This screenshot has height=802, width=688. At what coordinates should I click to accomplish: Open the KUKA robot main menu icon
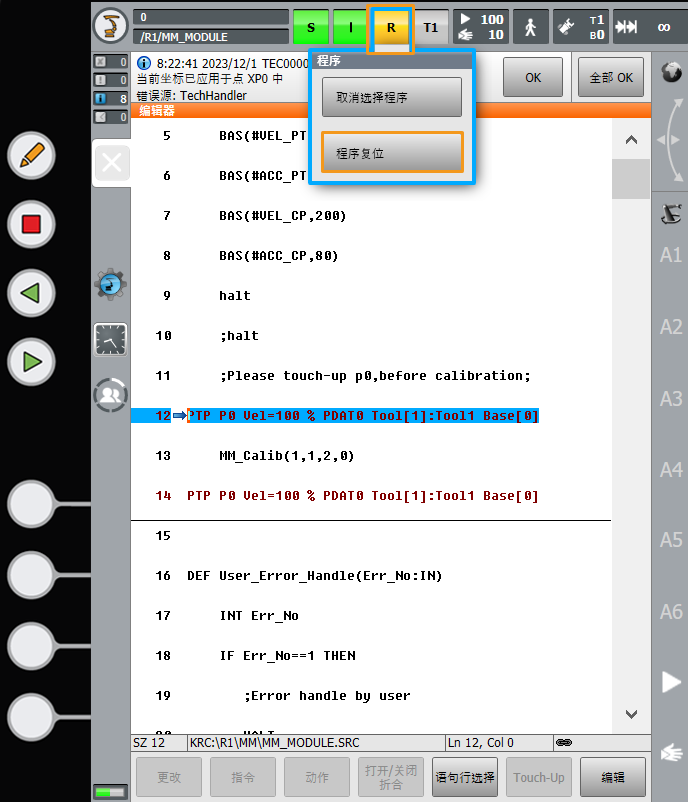(110, 26)
